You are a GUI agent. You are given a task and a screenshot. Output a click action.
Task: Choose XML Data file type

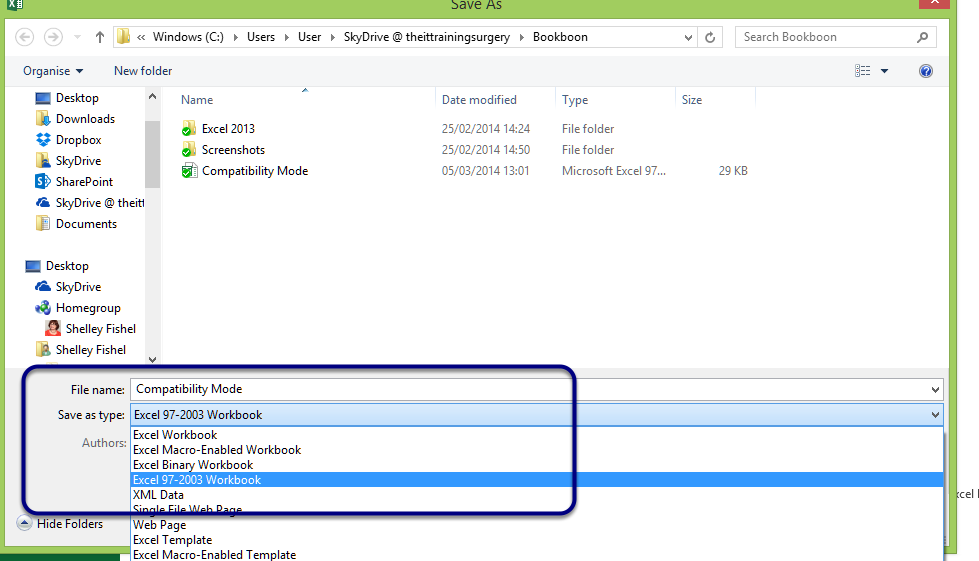(537, 495)
